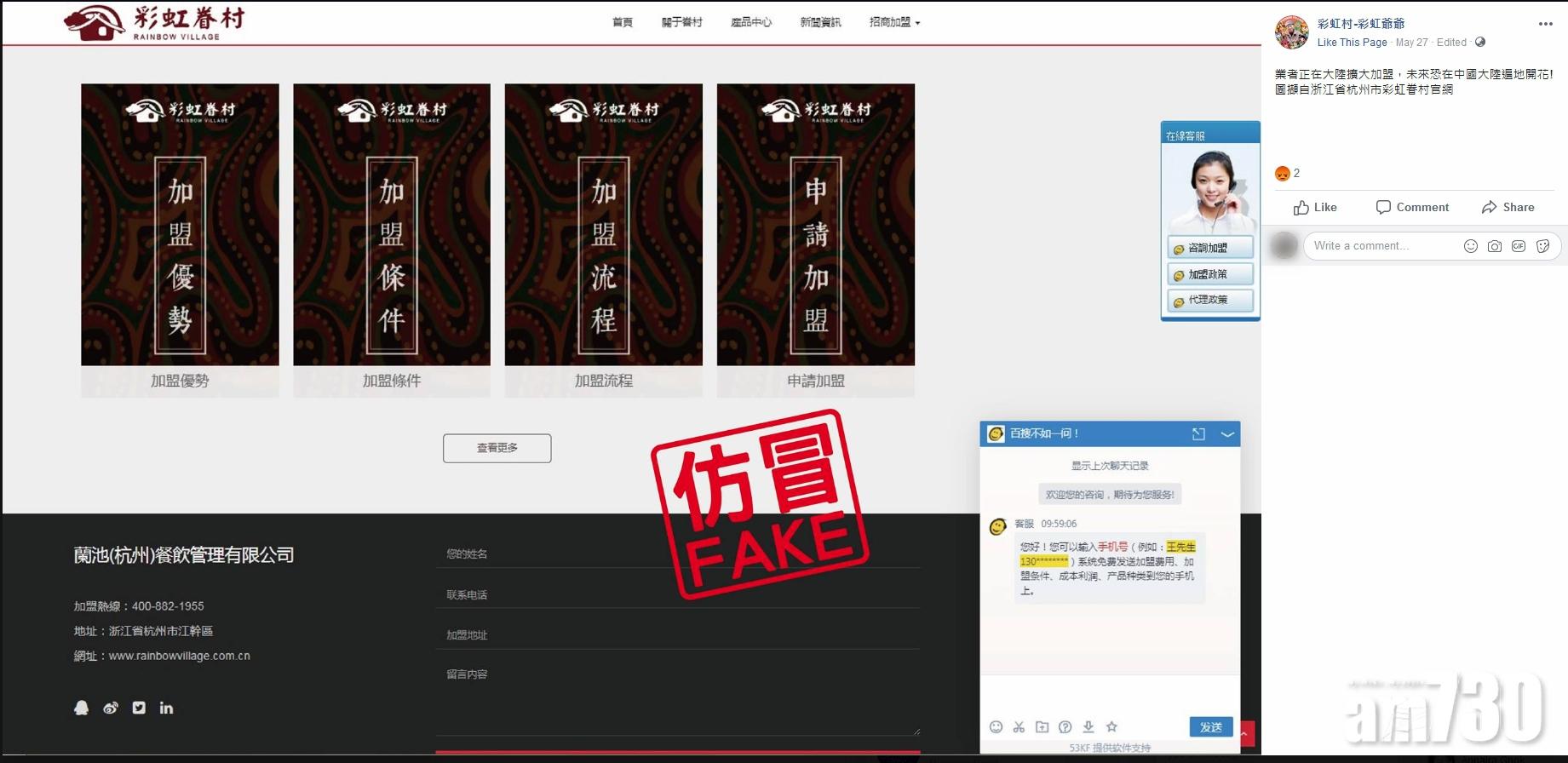
Task: Click the download icon in chat toolbar
Action: pos(1088,726)
